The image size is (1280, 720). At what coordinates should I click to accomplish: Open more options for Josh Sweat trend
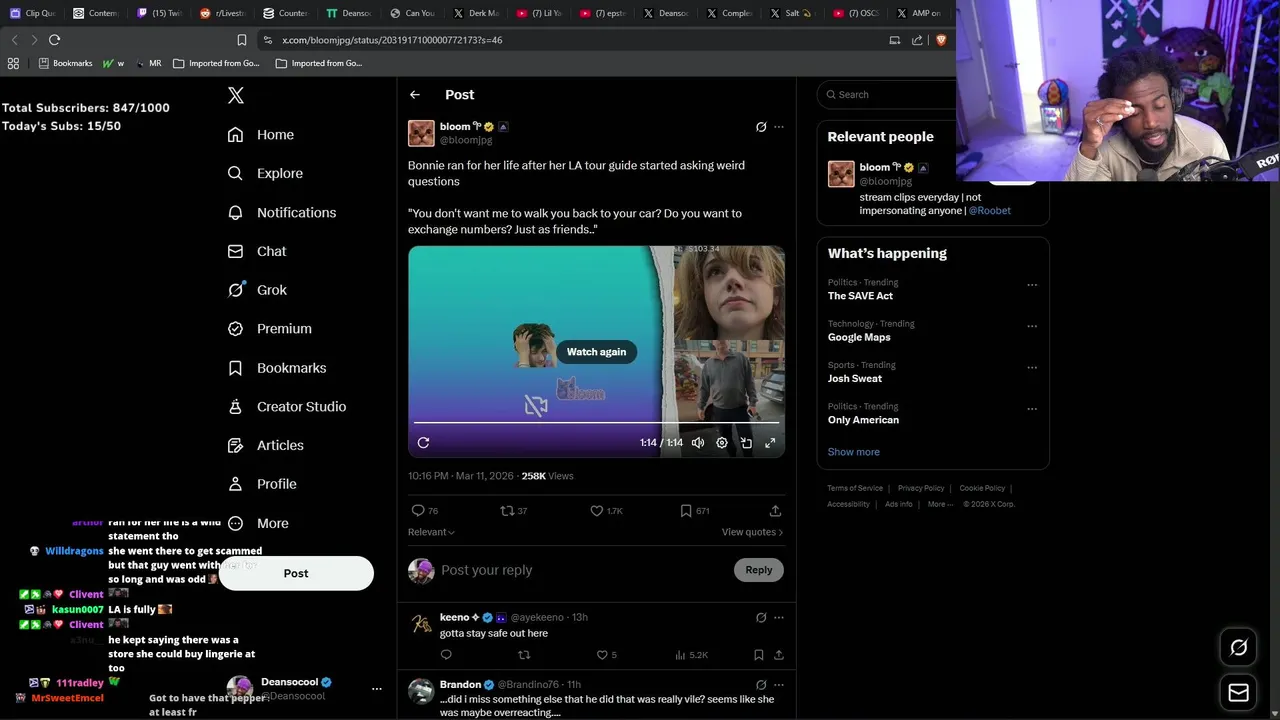click(1032, 367)
